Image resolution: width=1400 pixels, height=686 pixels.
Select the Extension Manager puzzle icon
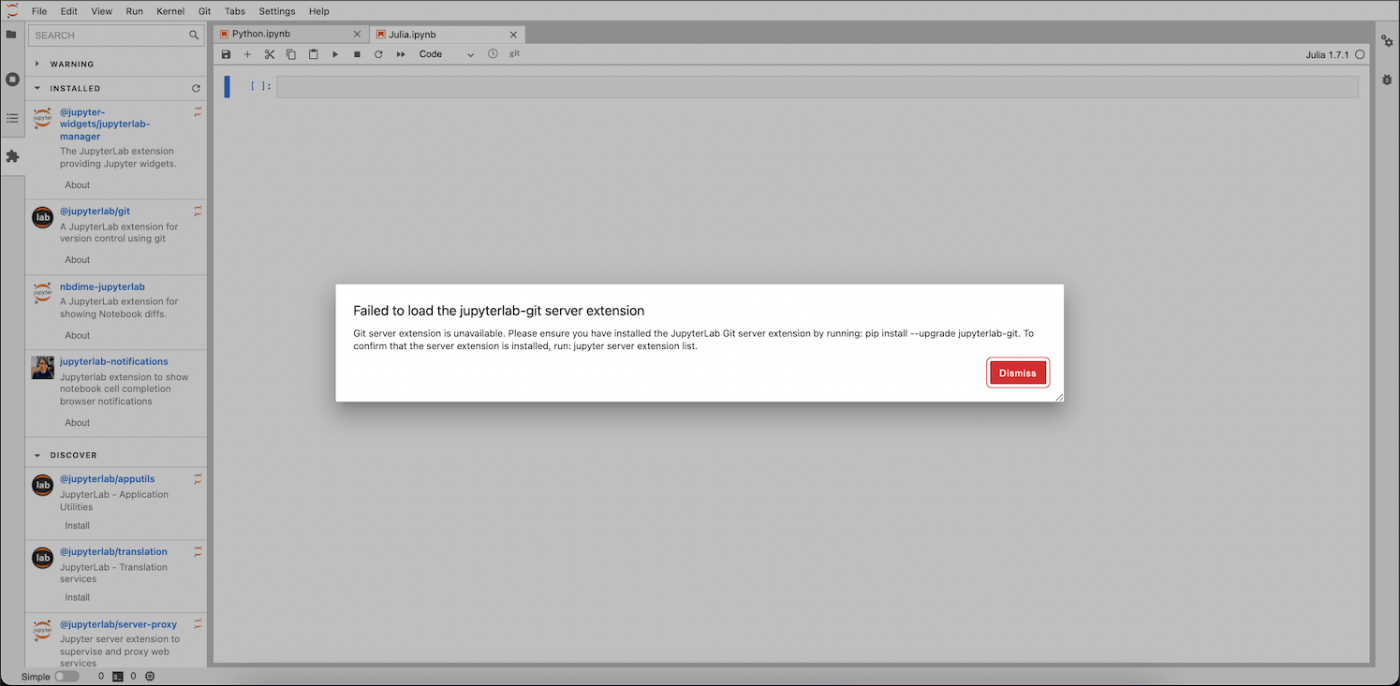(x=12, y=157)
